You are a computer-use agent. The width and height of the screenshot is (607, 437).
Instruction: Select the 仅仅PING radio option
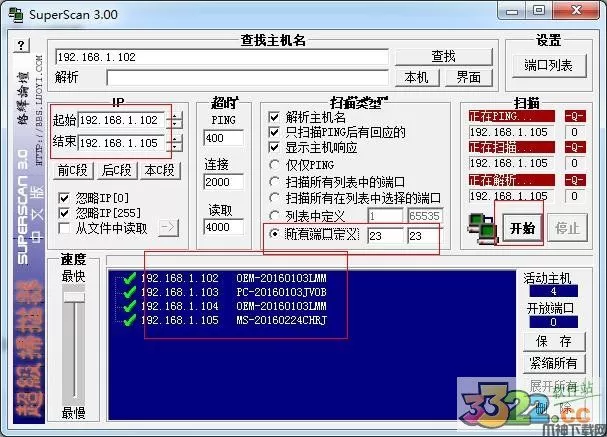tap(274, 165)
